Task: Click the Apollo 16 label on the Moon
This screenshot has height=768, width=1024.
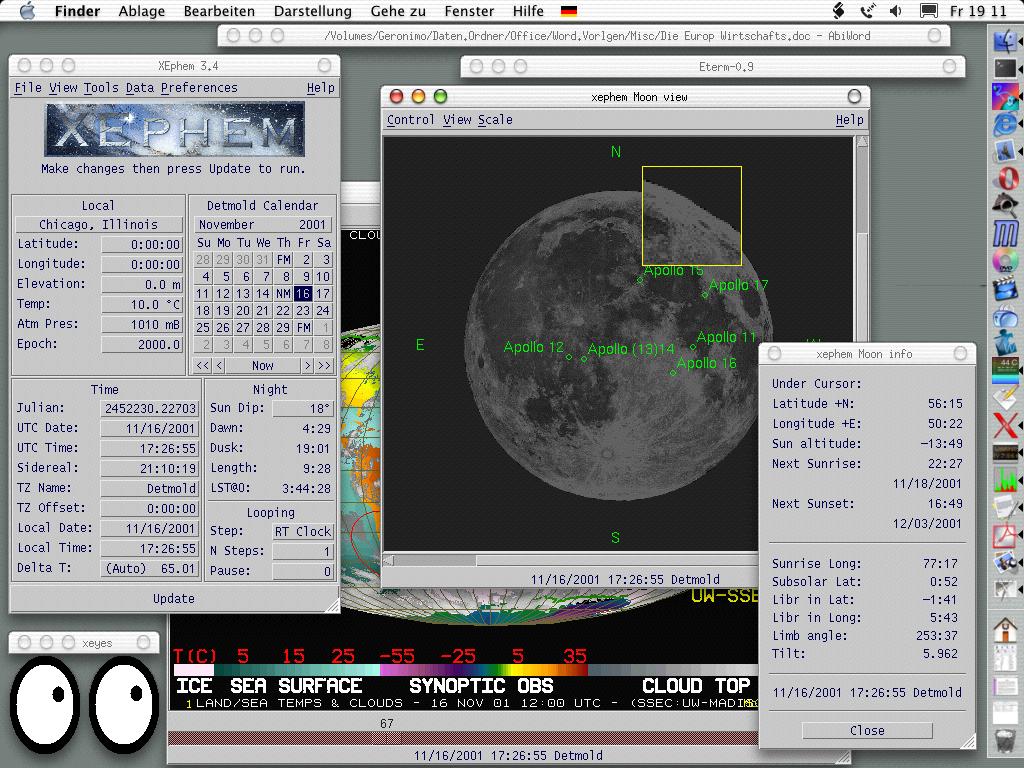Action: [x=706, y=363]
